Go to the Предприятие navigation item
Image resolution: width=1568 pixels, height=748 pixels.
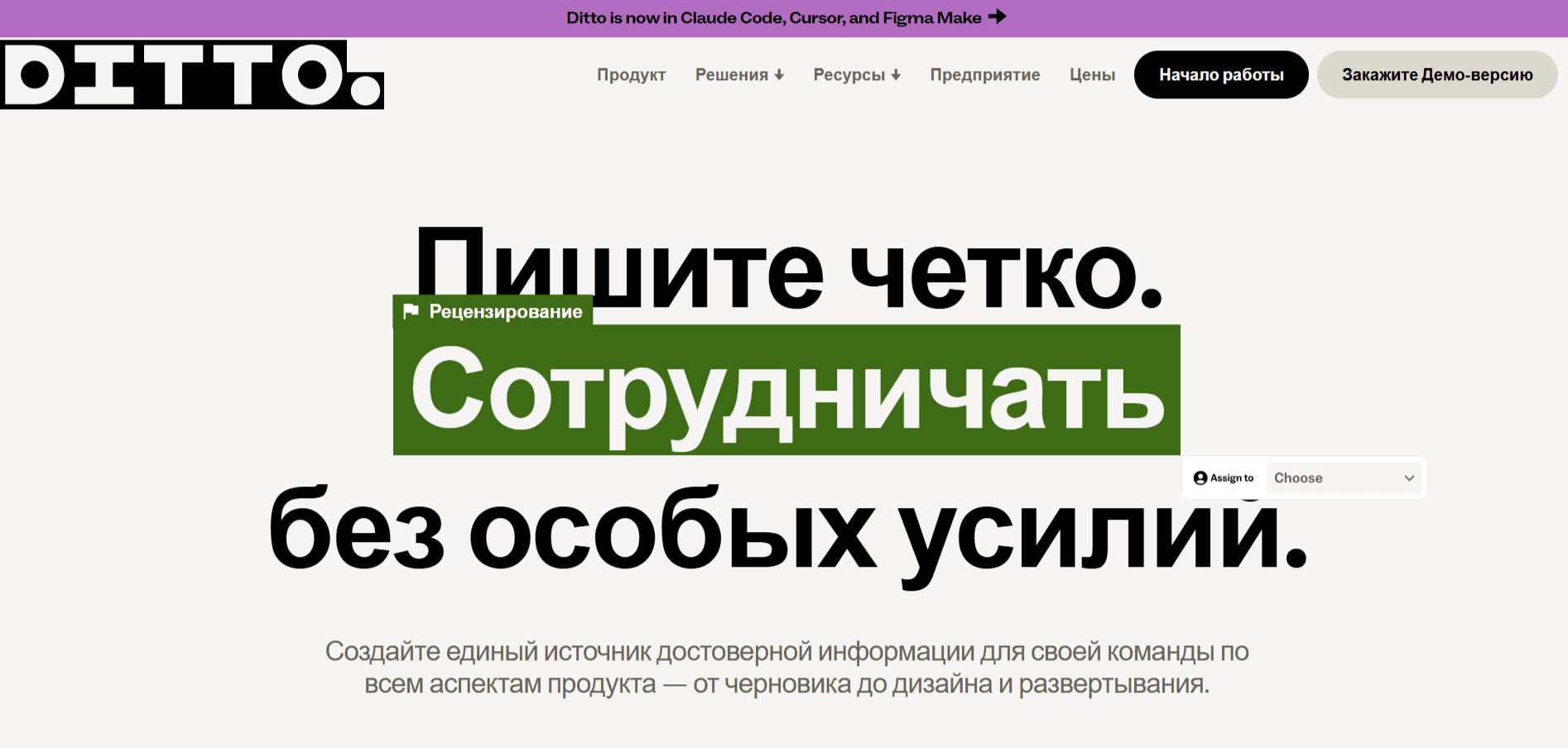tap(984, 74)
